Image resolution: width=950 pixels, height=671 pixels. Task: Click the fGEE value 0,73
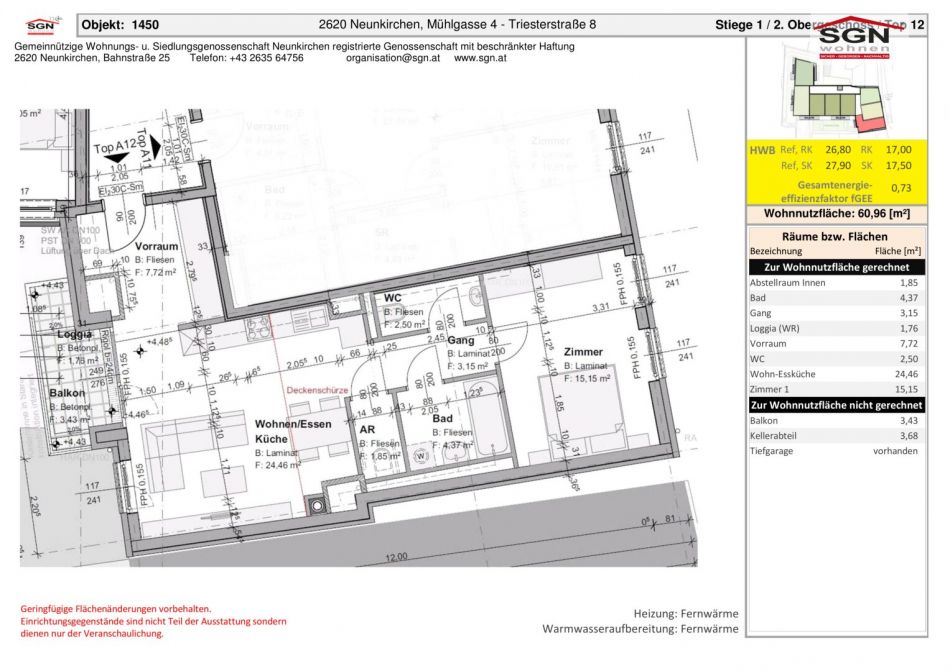(901, 188)
